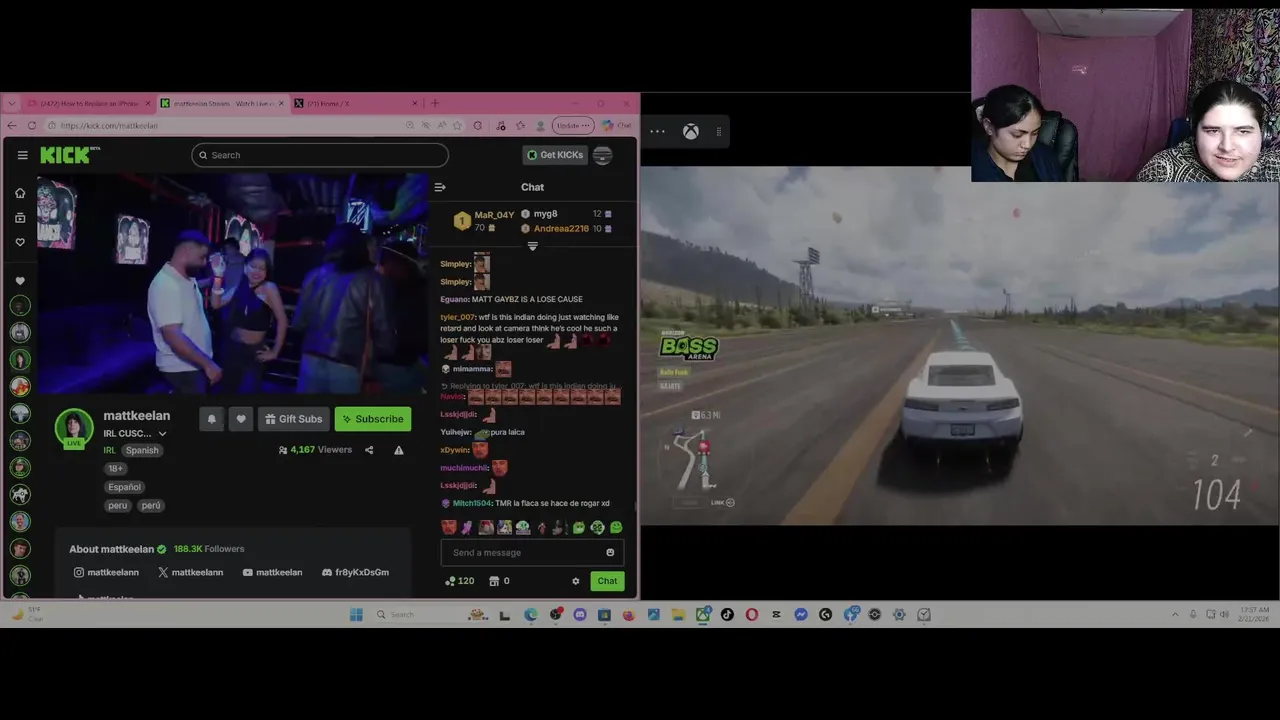
Task: Click browser back arrow
Action: click(x=12, y=125)
